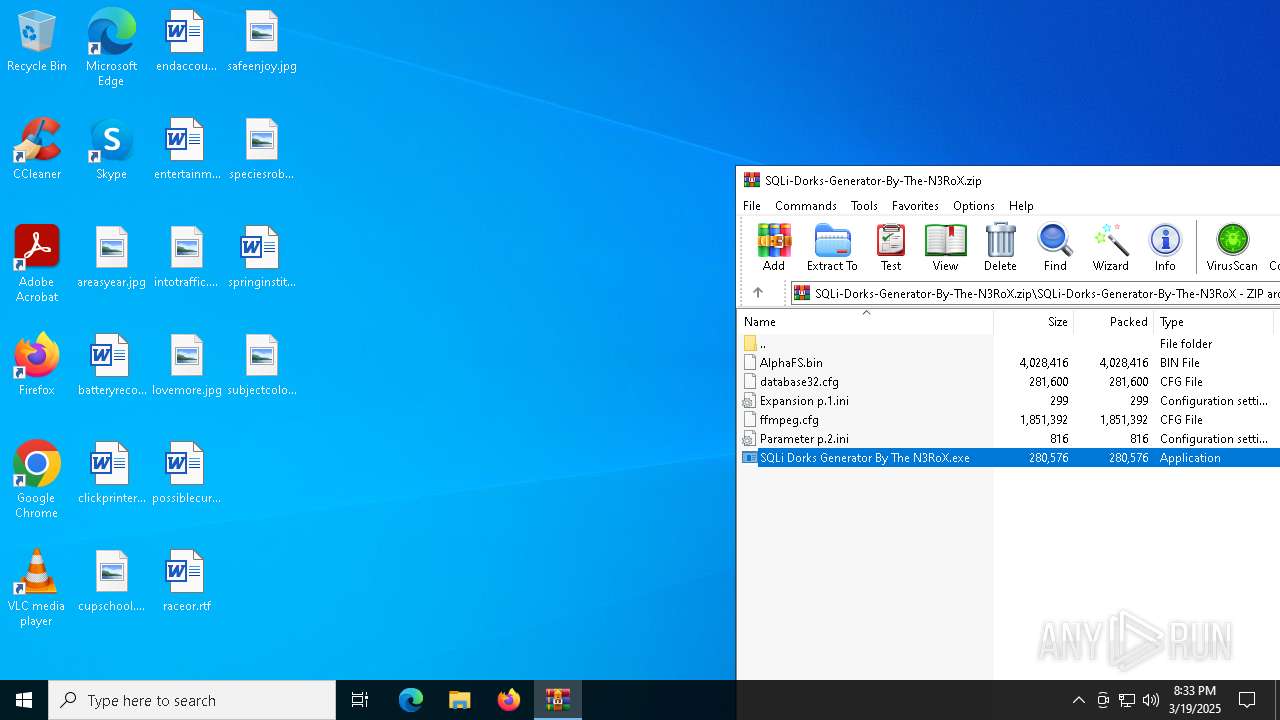The height and width of the screenshot is (720, 1280).
Task: Click Firefox icon in the taskbar
Action: pos(509,700)
